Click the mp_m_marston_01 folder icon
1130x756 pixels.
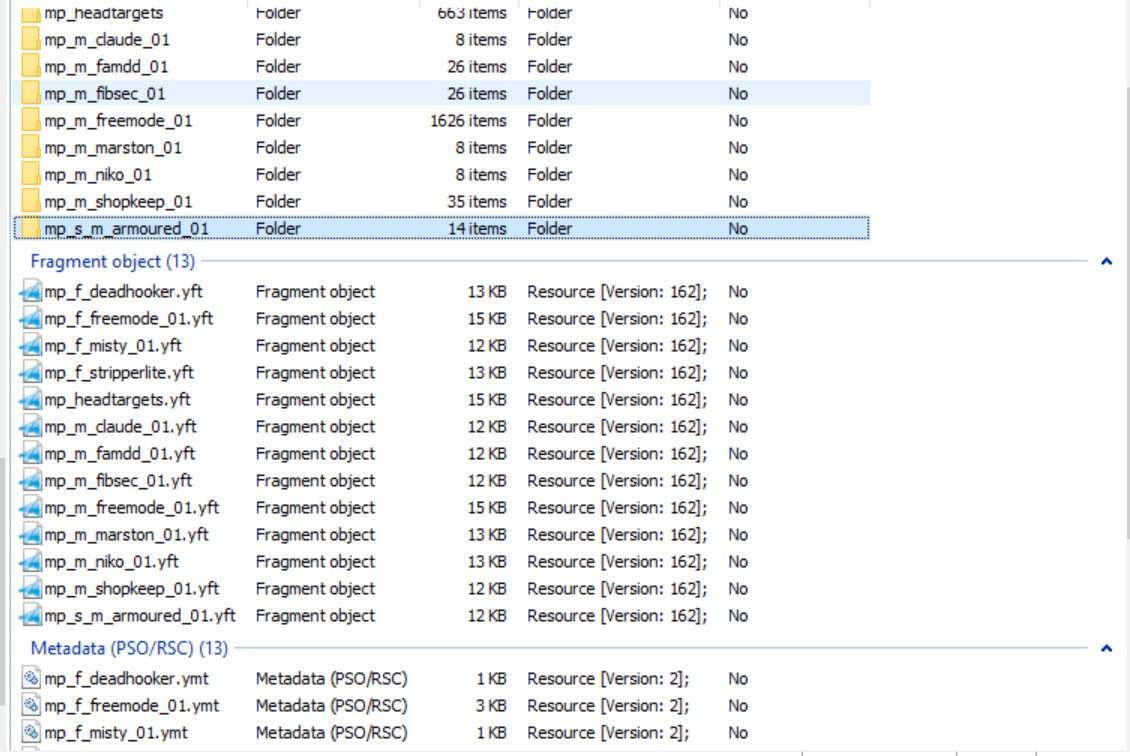tap(30, 148)
